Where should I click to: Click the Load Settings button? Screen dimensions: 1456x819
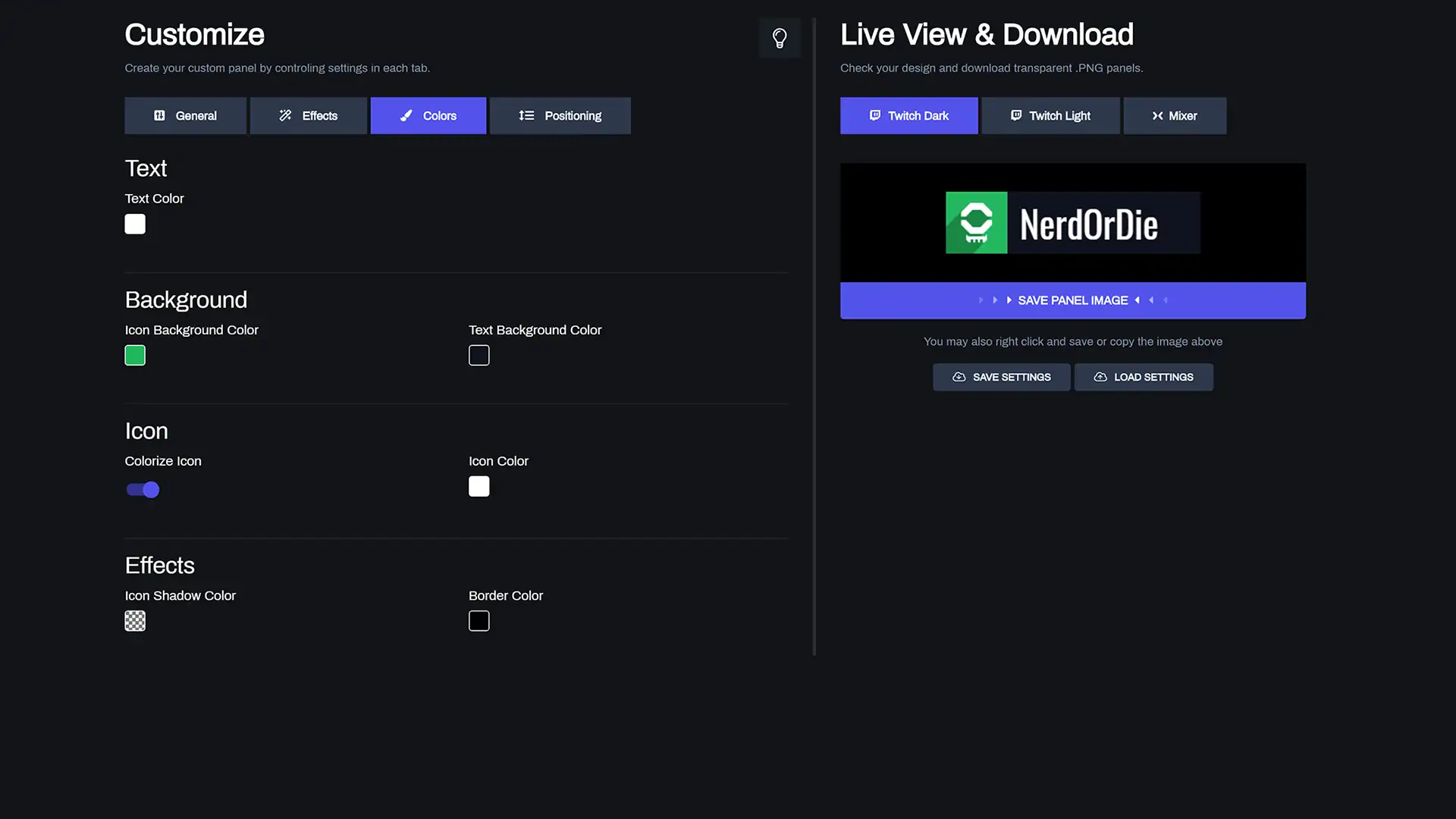point(1144,377)
